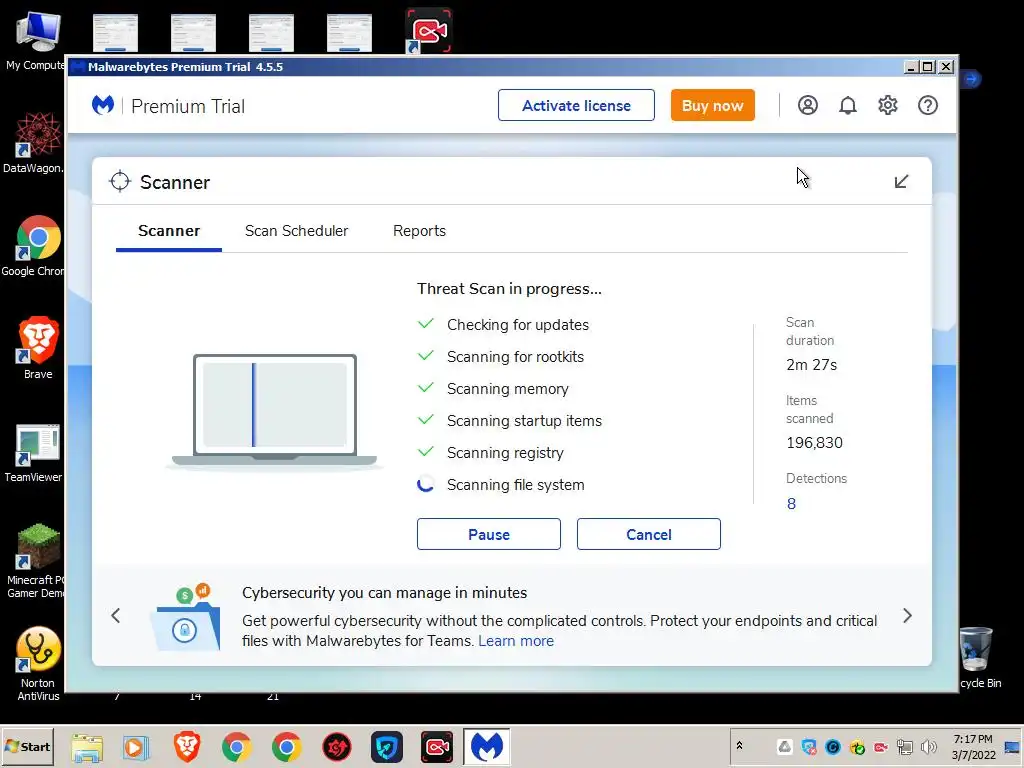Show hidden system tray icons
The height and width of the screenshot is (768, 1024).
point(739,745)
